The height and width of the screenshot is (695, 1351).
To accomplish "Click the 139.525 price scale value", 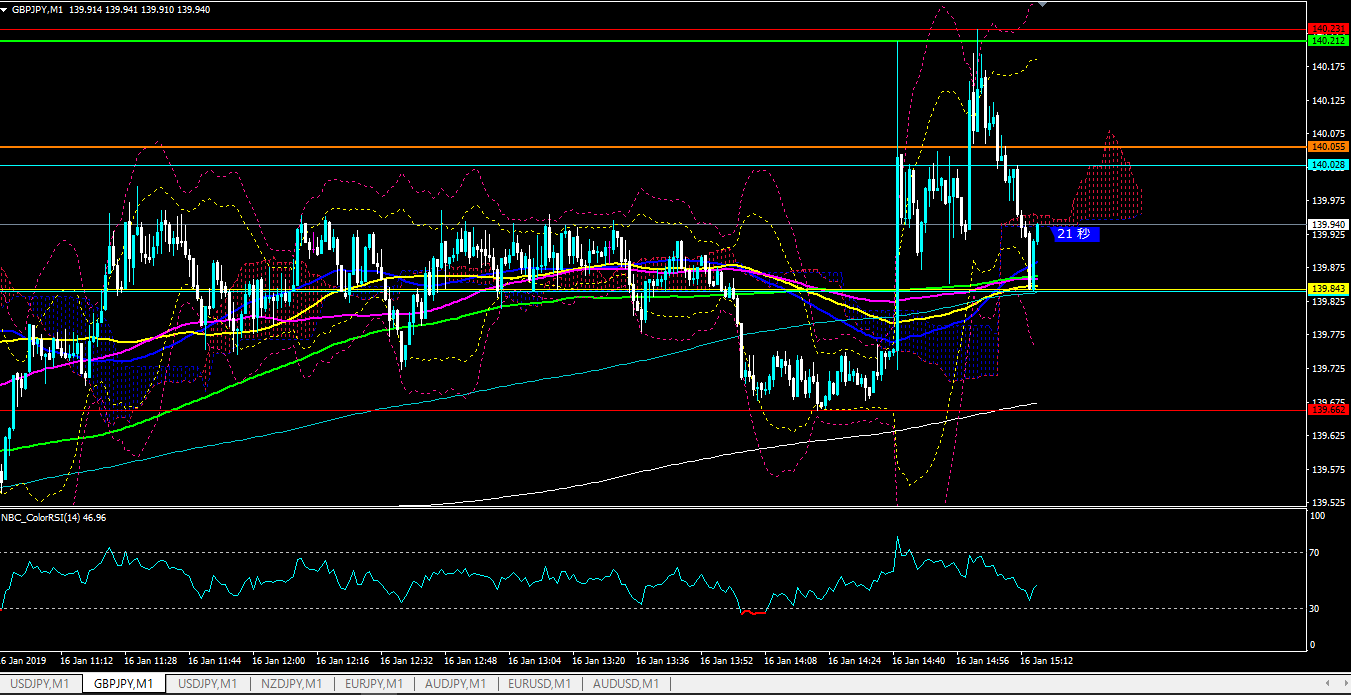I will point(1328,503).
